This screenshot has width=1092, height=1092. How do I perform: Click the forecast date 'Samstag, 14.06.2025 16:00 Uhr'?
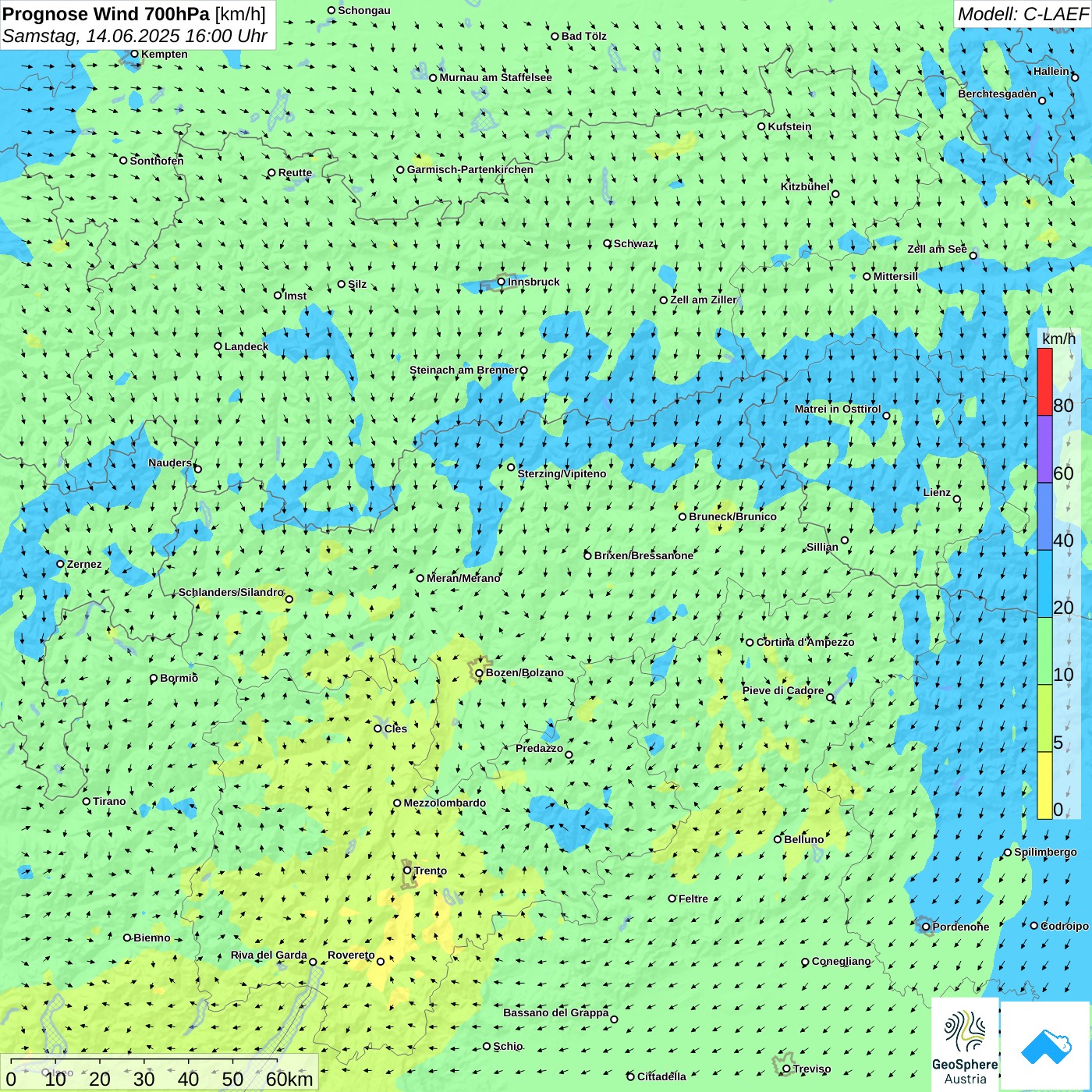pos(135,36)
